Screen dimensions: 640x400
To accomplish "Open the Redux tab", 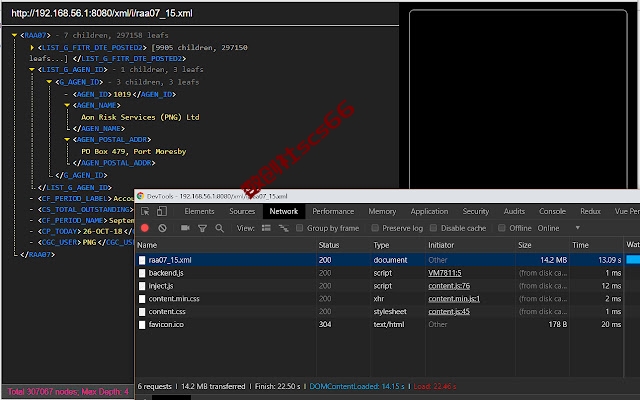I will (590, 211).
